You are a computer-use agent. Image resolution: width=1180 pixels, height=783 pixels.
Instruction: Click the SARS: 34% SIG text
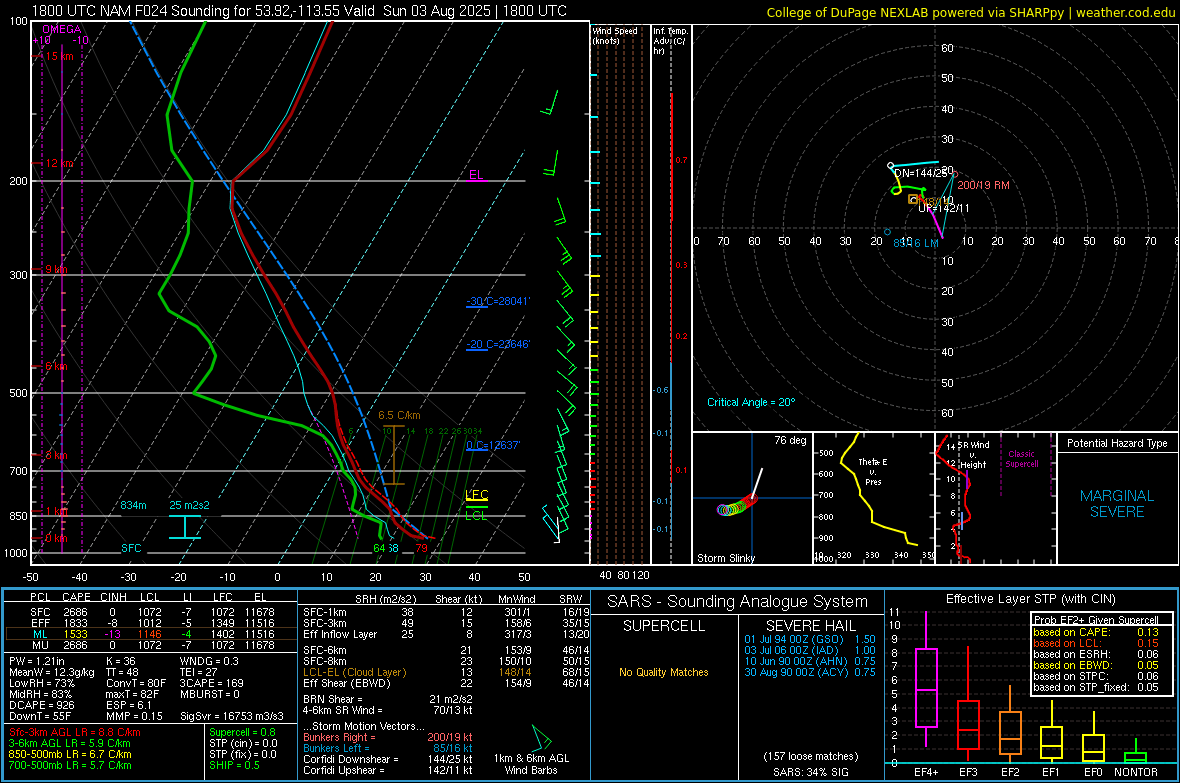pyautogui.click(x=810, y=772)
